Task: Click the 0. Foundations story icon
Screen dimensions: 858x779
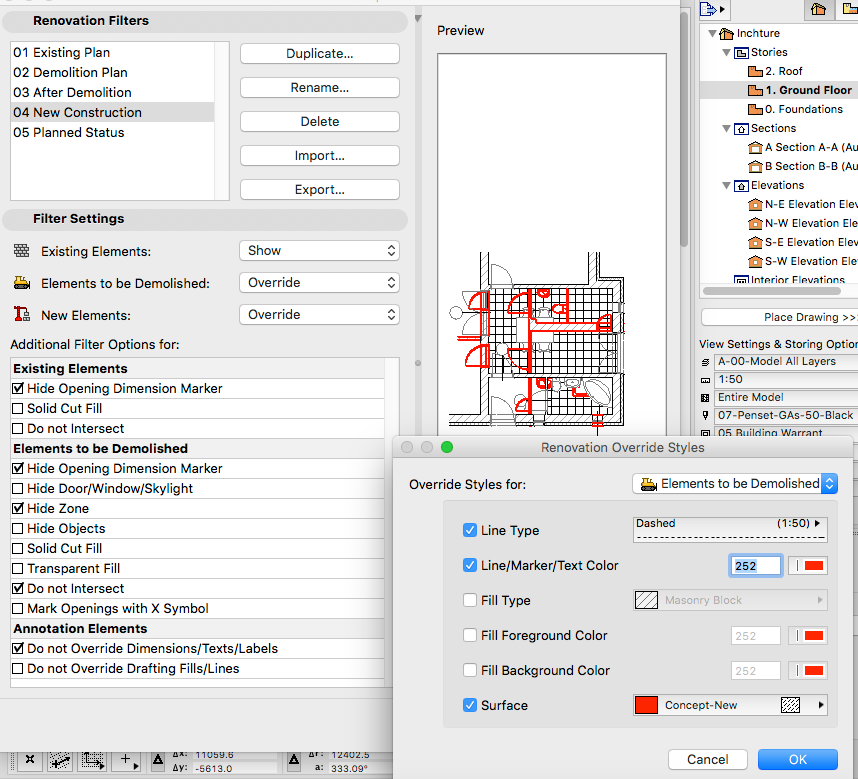Action: pyautogui.click(x=755, y=109)
